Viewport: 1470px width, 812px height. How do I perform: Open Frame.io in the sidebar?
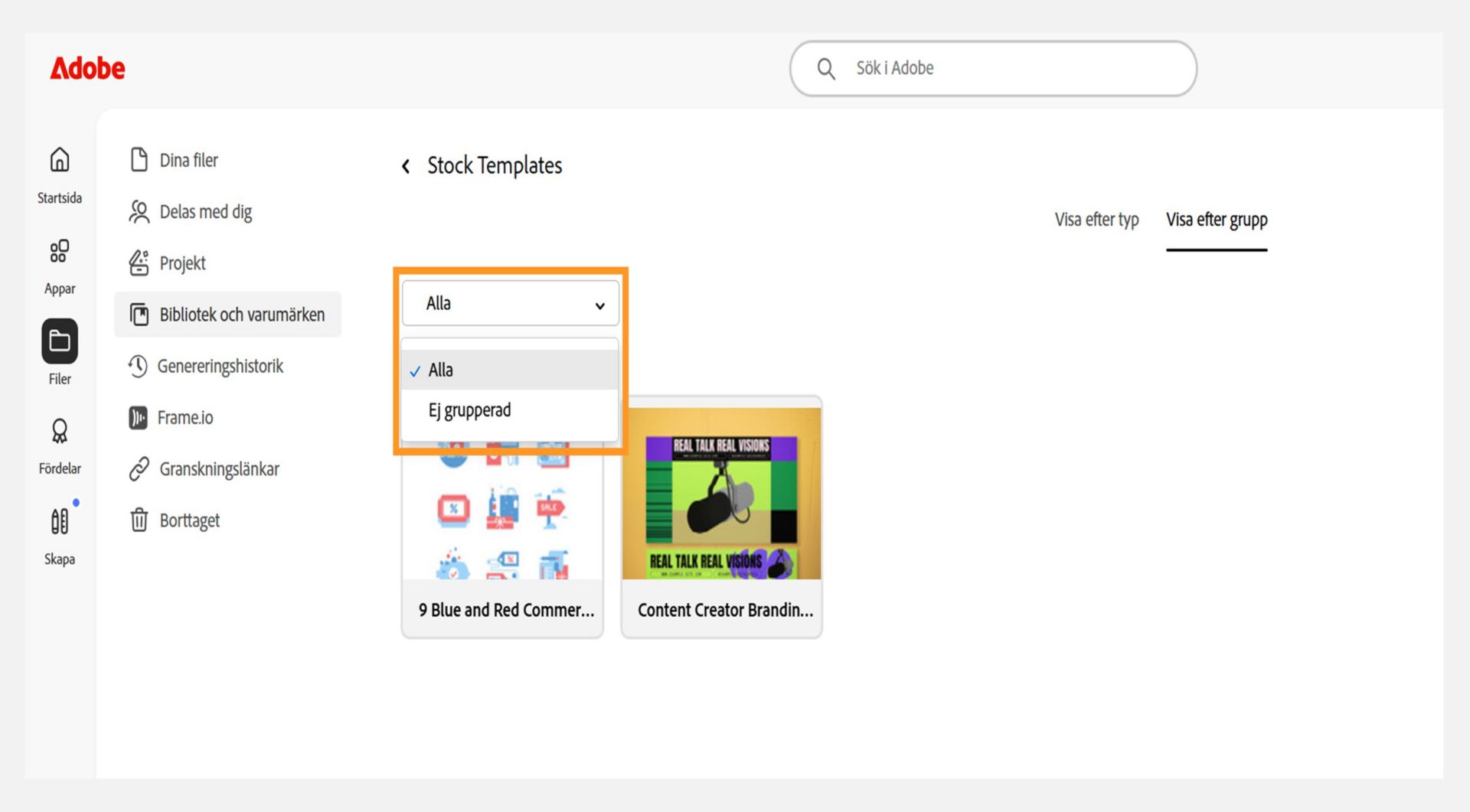tap(171, 418)
